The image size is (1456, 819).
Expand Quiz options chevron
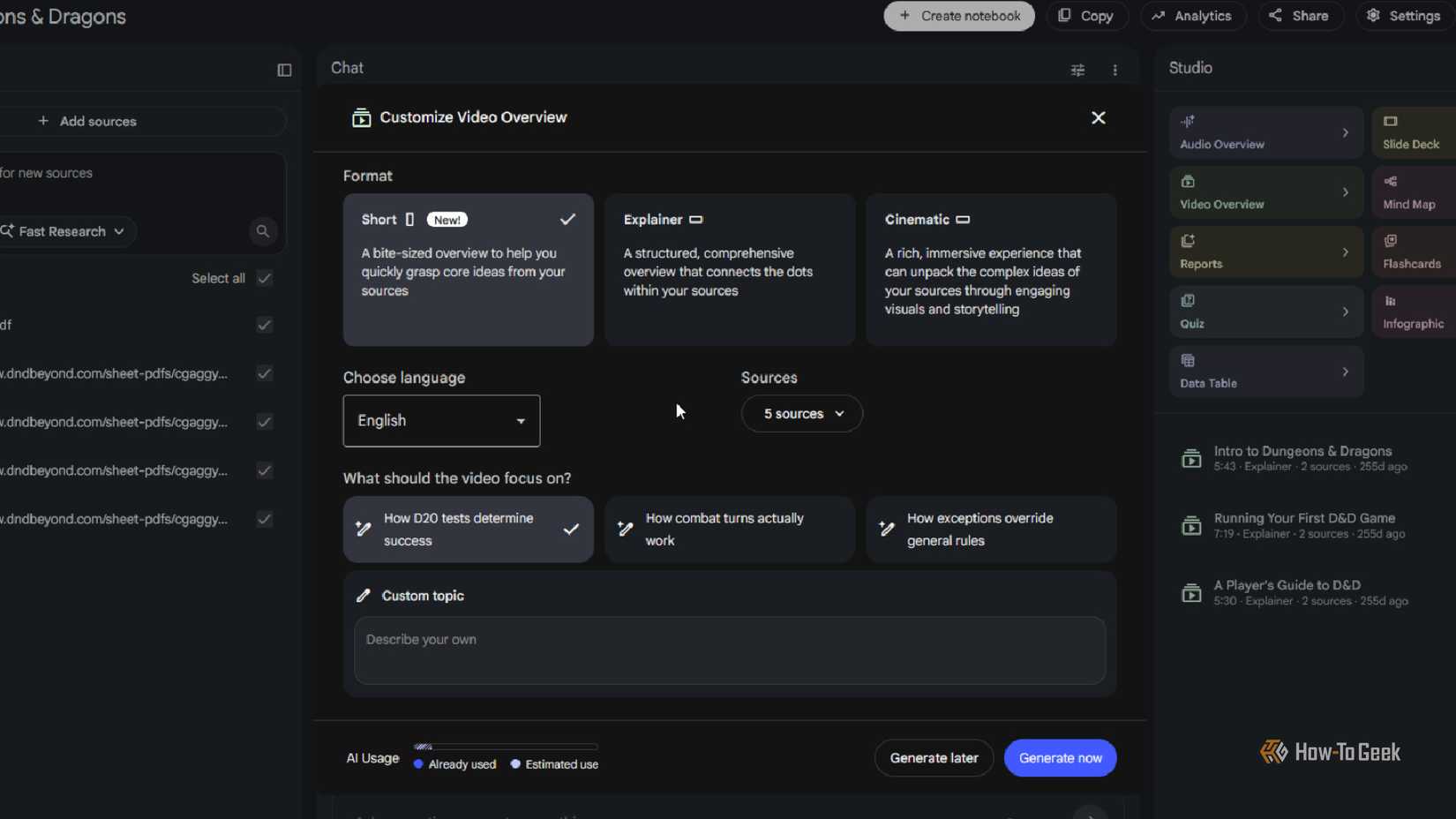click(1345, 312)
